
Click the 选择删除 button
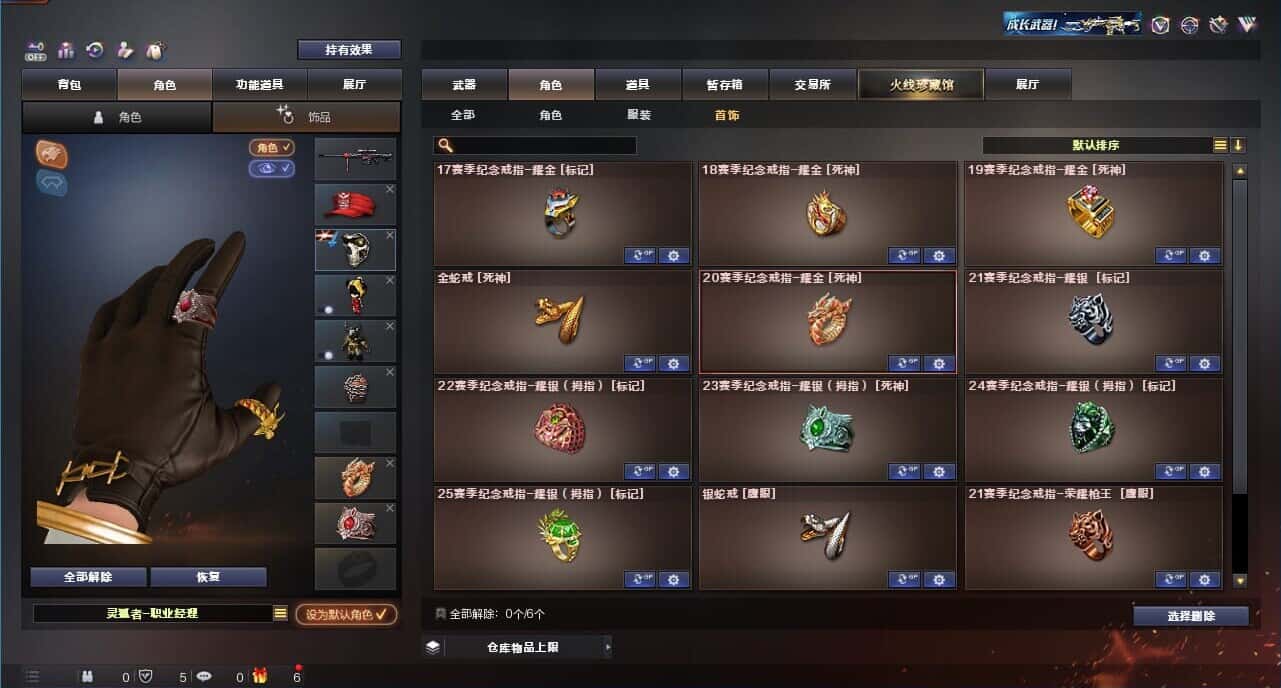[1191, 616]
